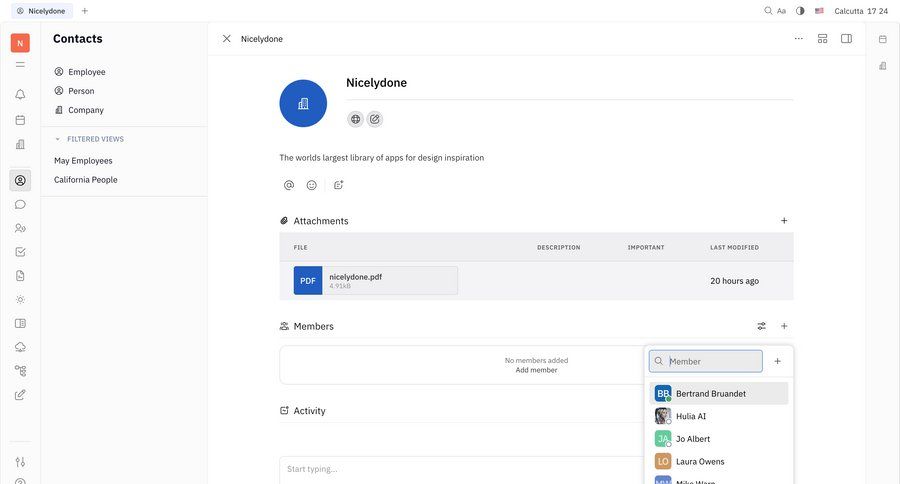Close the Nicelydone detail panel

227,38
